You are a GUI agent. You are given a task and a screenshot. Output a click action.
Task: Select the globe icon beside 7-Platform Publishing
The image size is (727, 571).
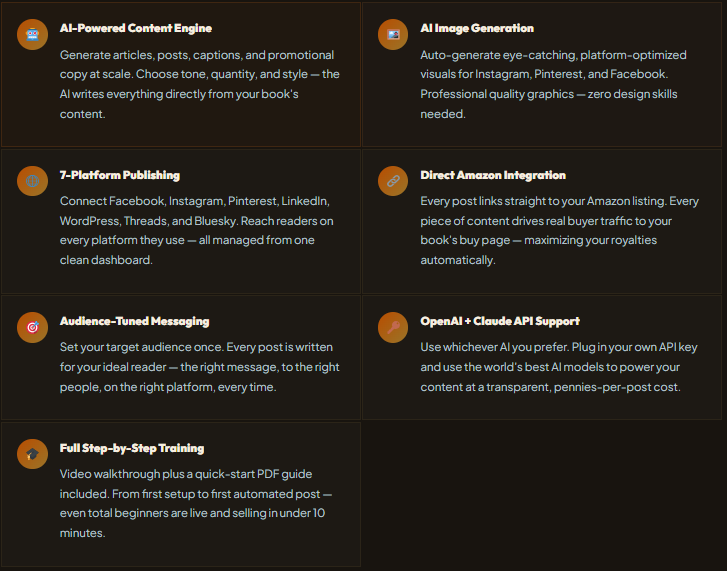[x=33, y=181]
